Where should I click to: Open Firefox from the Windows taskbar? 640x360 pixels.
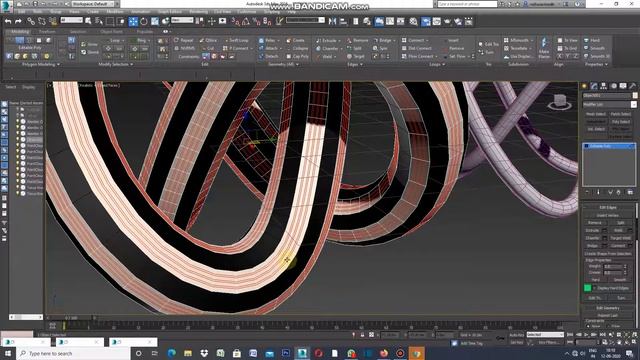point(384,353)
